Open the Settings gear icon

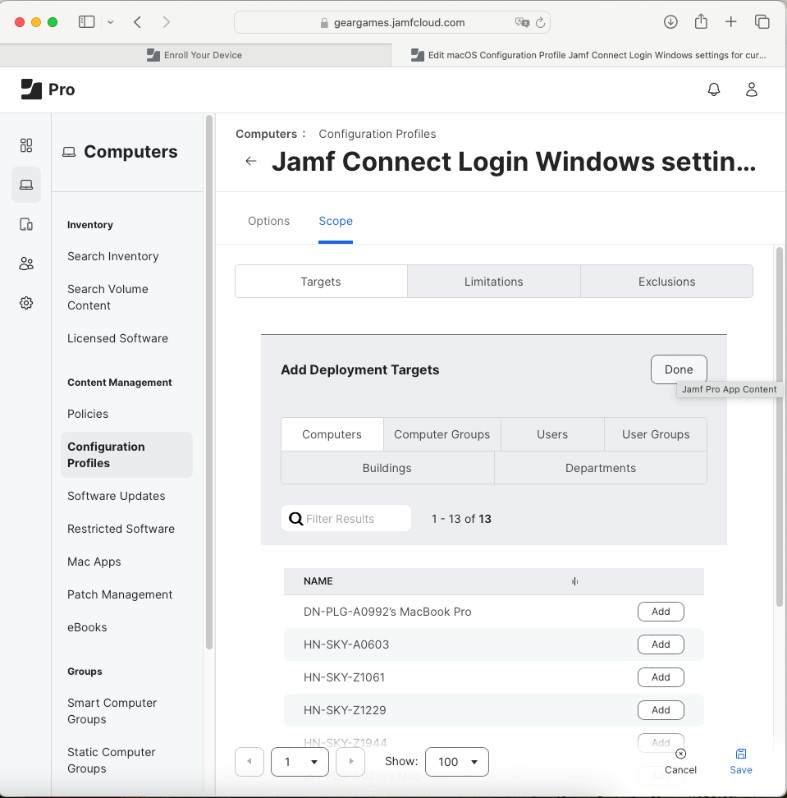(x=26, y=303)
